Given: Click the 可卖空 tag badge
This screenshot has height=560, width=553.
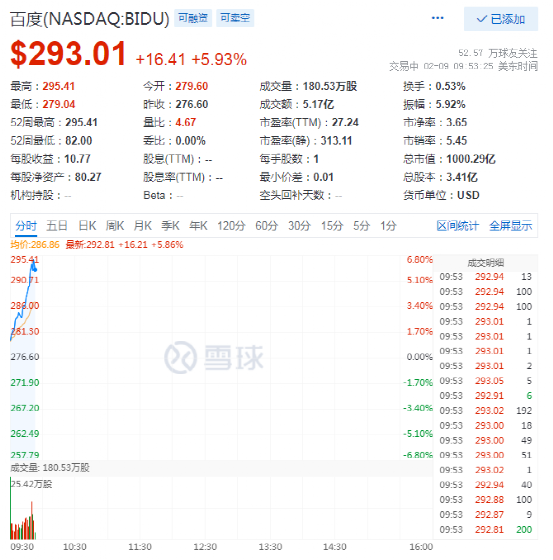Looking at the screenshot, I should pyautogui.click(x=235, y=18).
